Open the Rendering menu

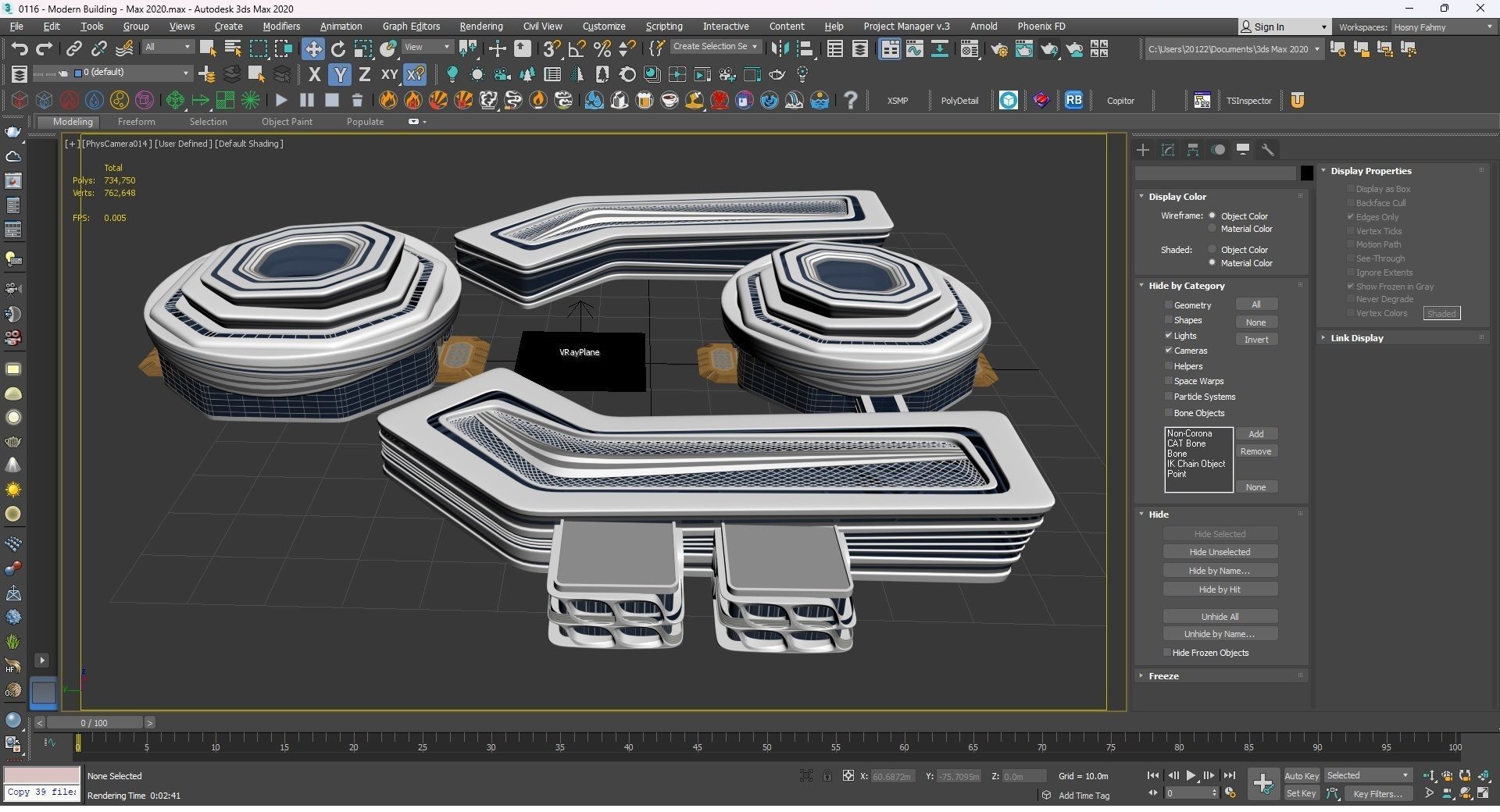pyautogui.click(x=480, y=27)
